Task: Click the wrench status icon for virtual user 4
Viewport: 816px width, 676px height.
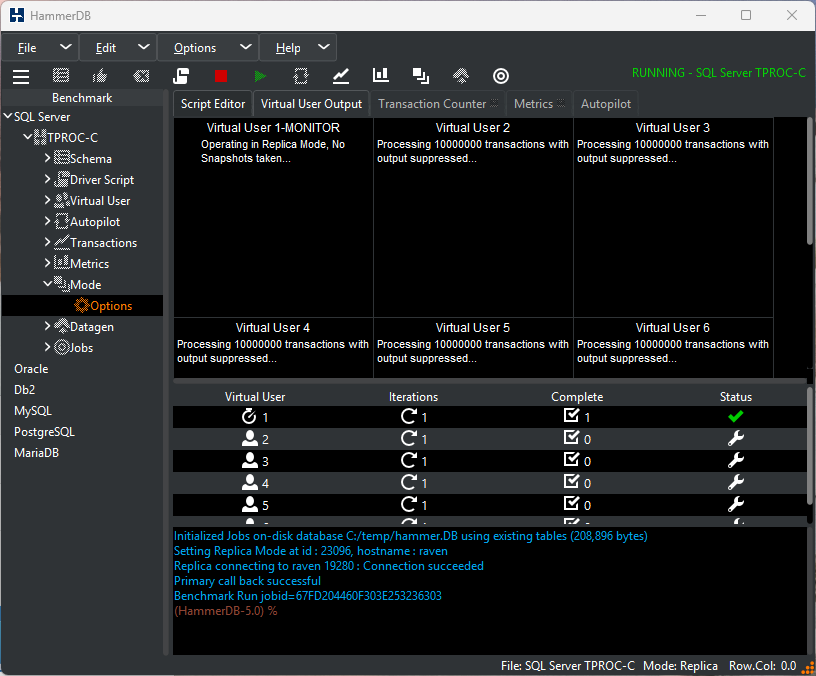Action: coord(735,482)
